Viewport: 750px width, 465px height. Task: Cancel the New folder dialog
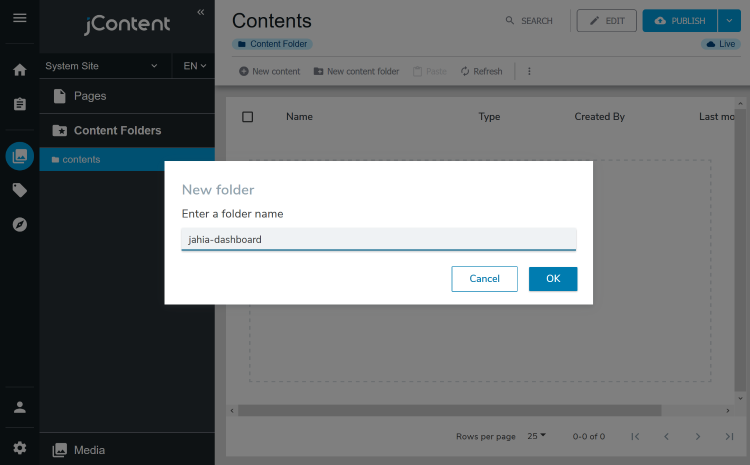pos(485,279)
